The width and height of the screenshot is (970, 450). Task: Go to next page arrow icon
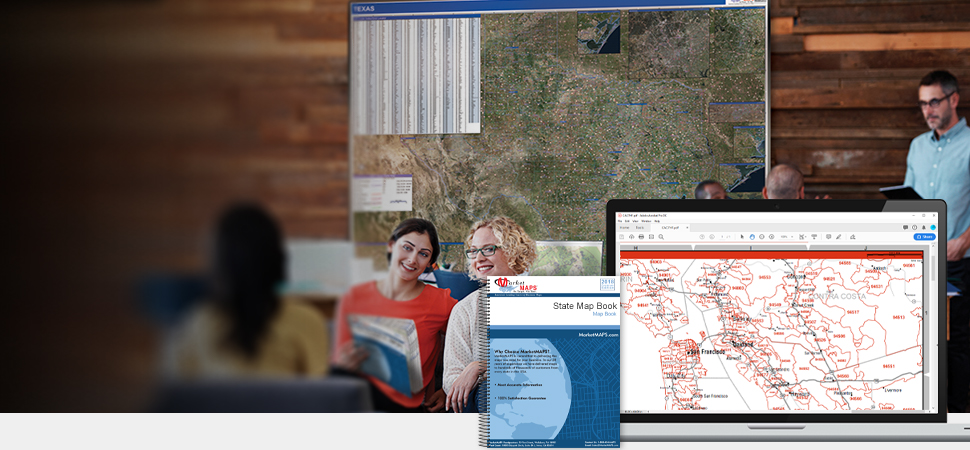click(x=712, y=236)
